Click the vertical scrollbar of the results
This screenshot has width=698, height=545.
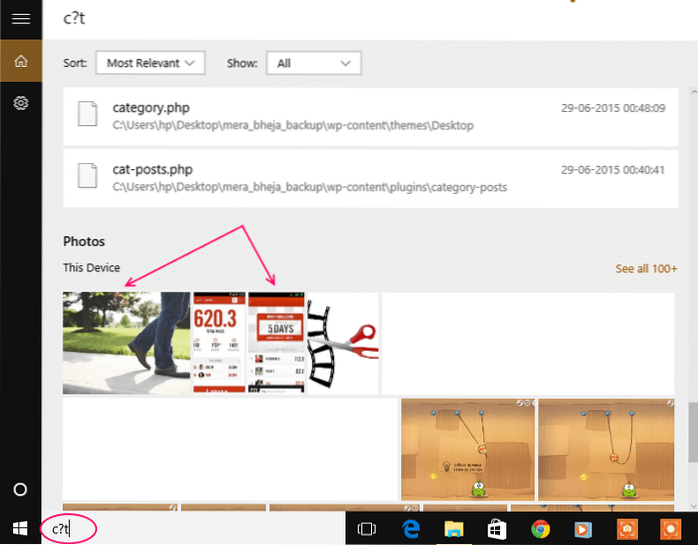691,430
